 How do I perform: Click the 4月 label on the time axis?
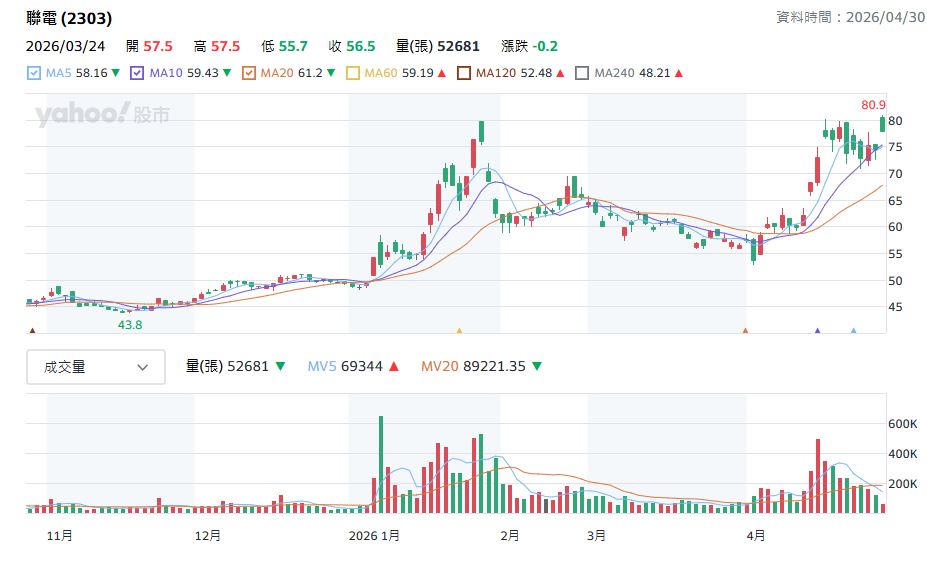(757, 535)
